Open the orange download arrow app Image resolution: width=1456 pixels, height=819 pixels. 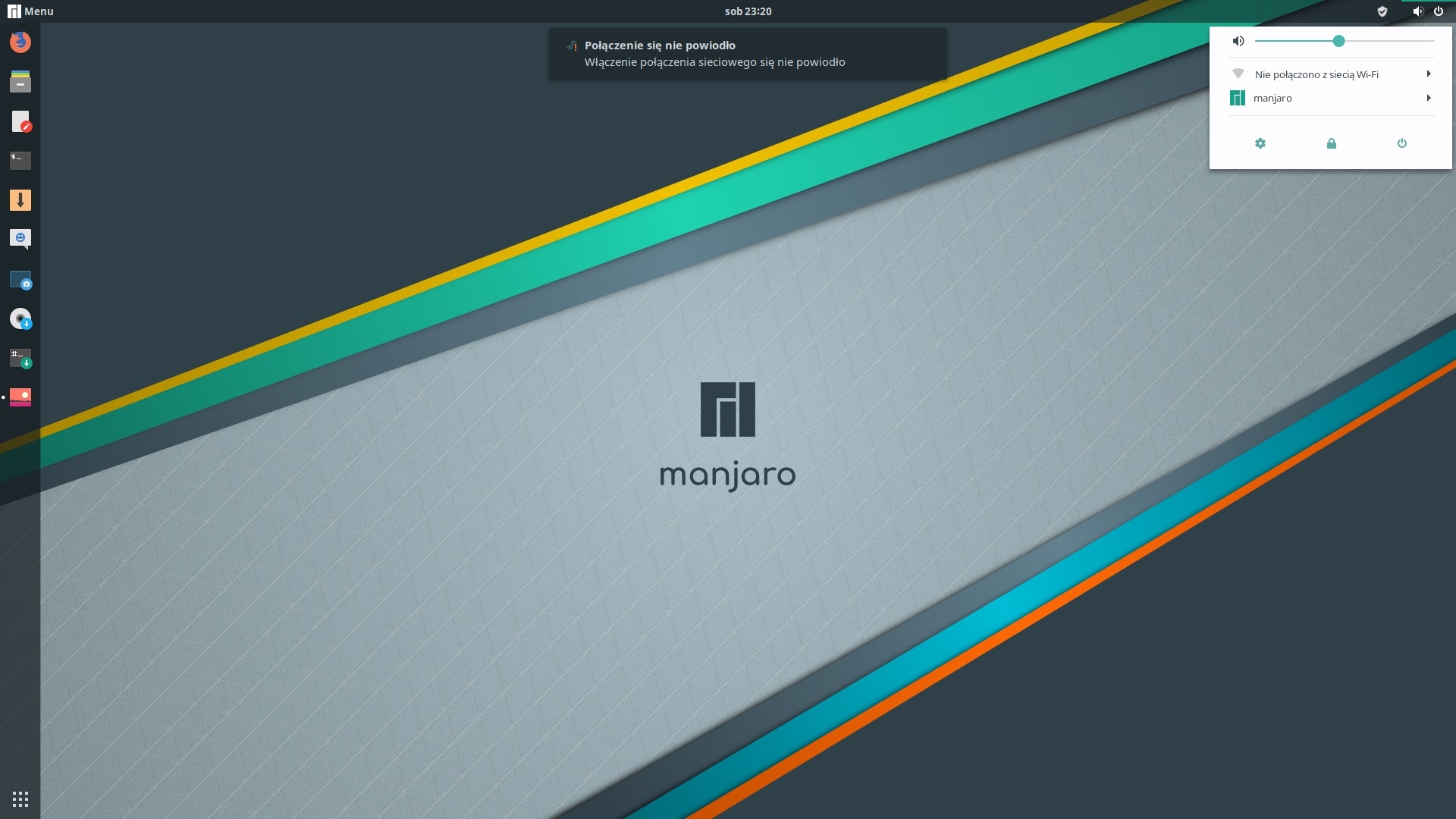click(x=20, y=200)
